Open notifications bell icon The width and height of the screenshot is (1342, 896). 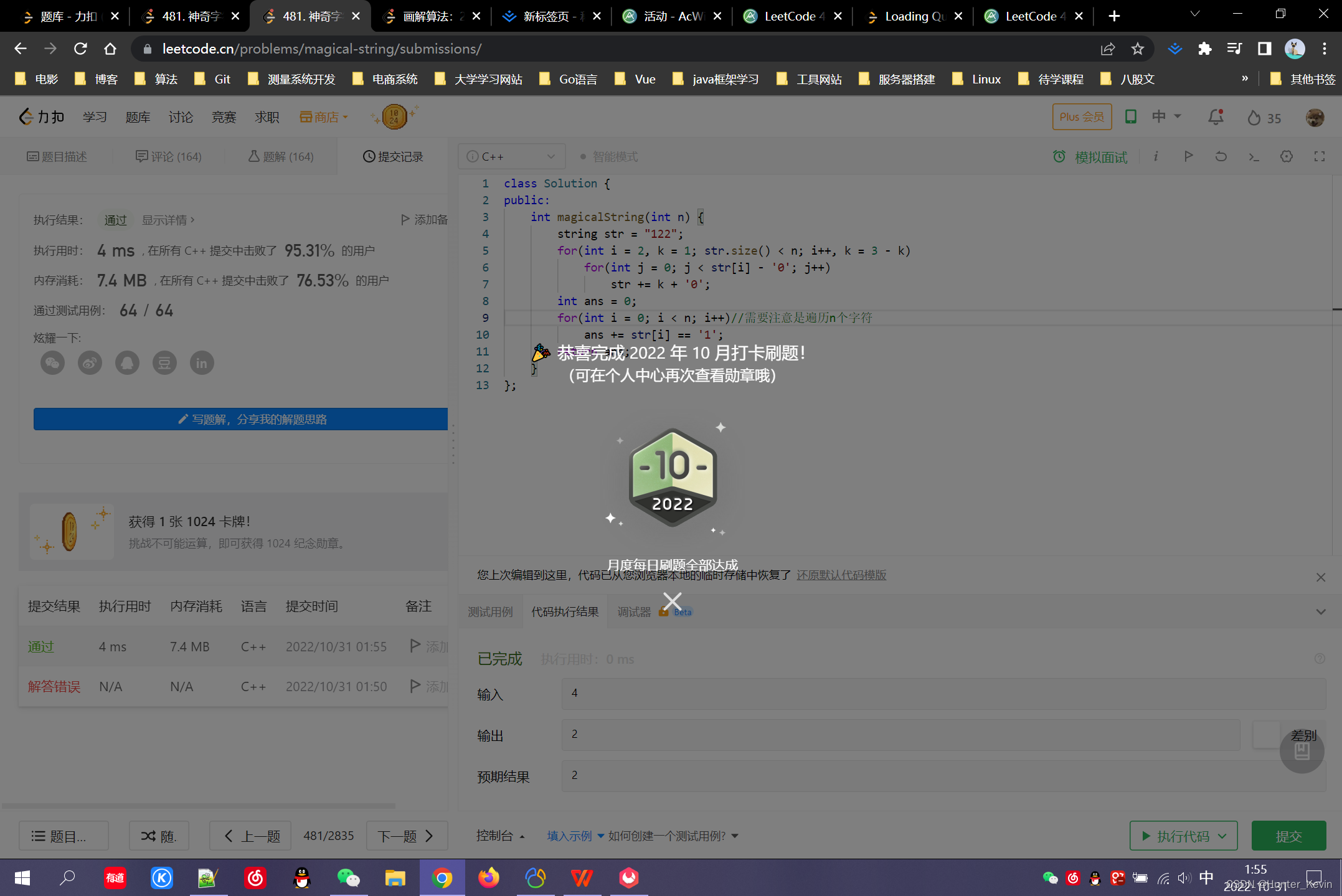click(x=1215, y=117)
